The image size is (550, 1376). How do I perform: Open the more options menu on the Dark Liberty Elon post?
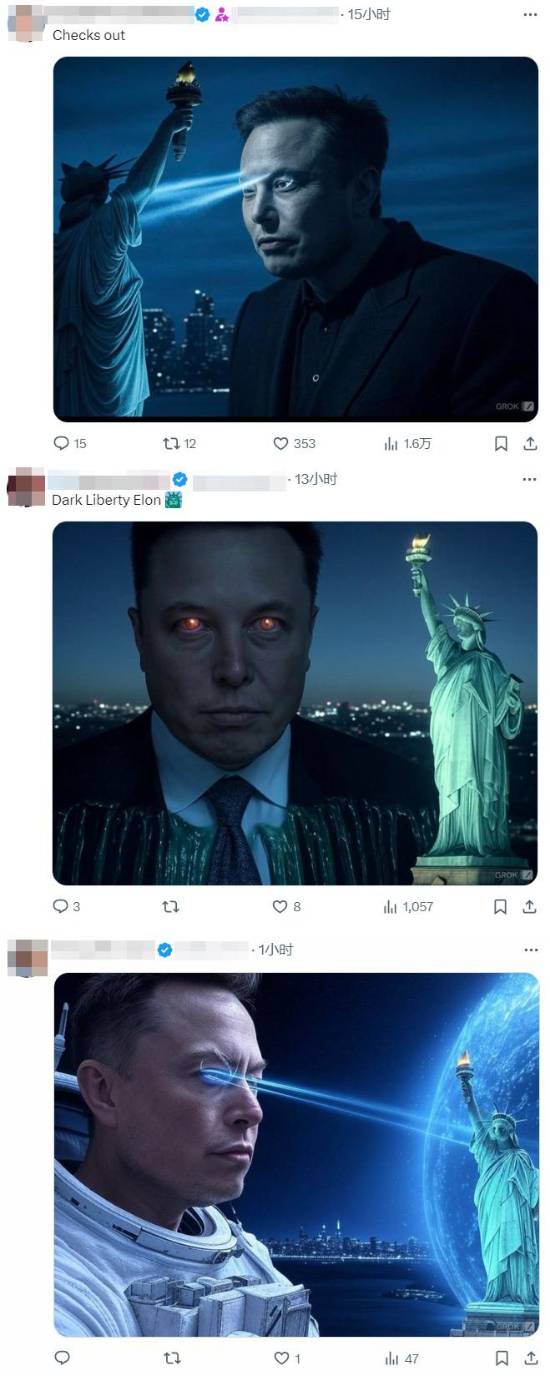529,479
